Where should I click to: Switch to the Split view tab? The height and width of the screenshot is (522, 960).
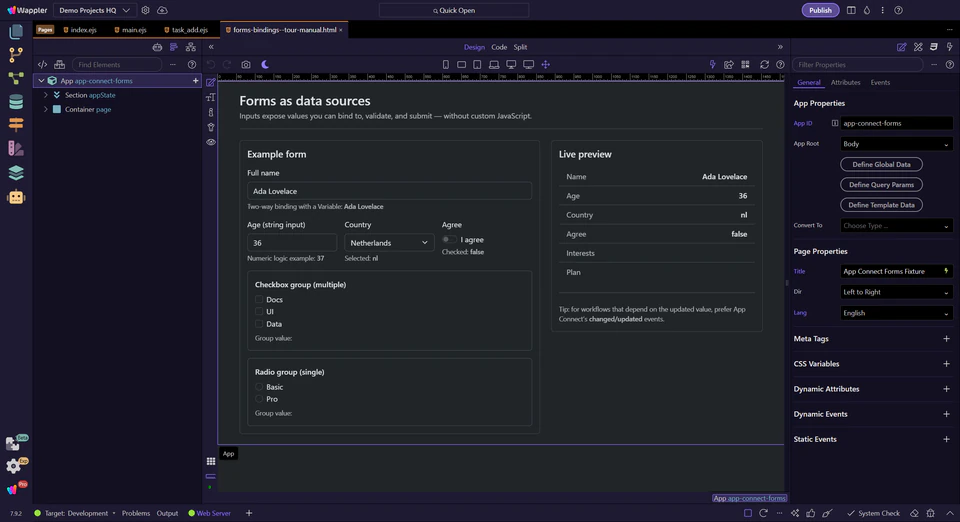tap(520, 47)
